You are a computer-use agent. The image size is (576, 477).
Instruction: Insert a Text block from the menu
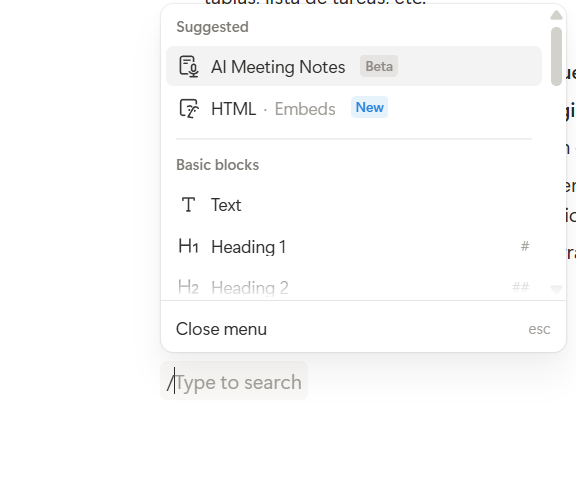point(354,205)
